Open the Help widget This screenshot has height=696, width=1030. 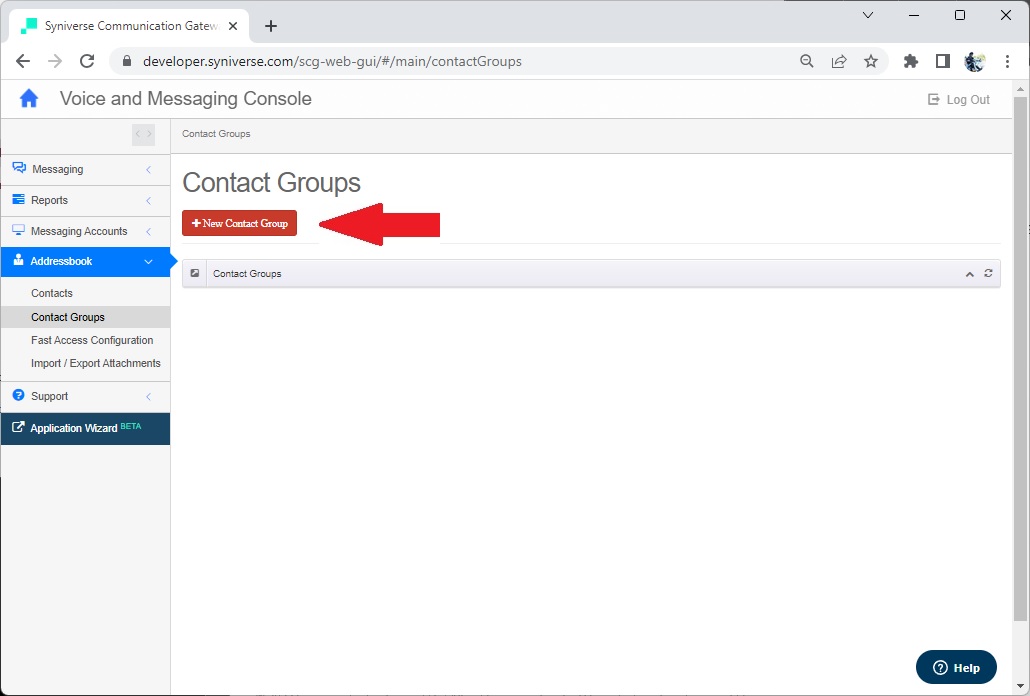[x=956, y=667]
